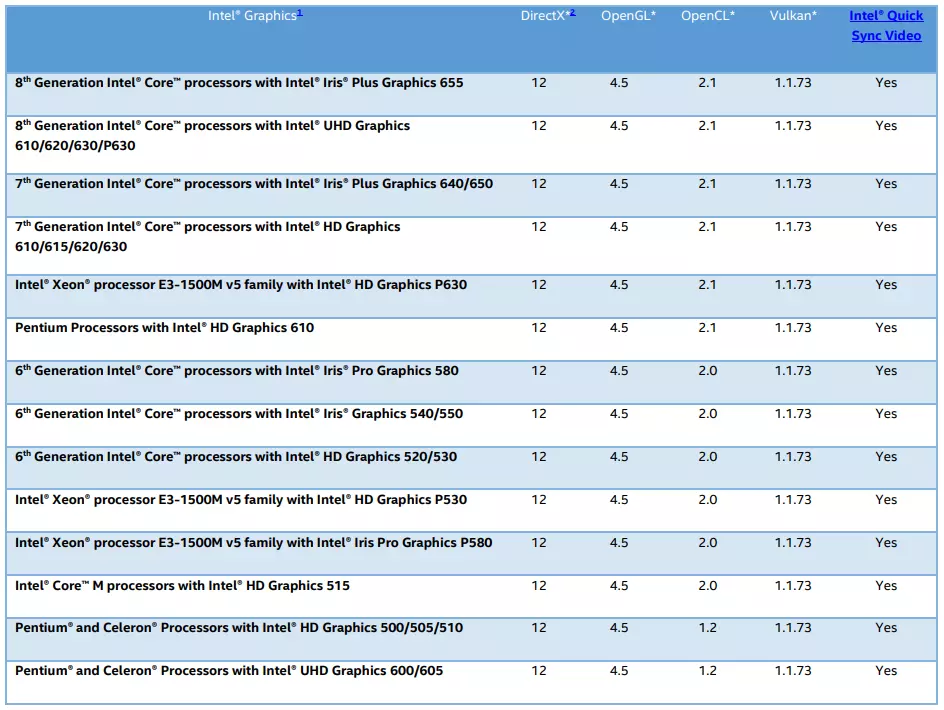Select Pentium HD Graphics 610 row name
Image resolution: width=944 pixels, height=710 pixels.
[164, 328]
